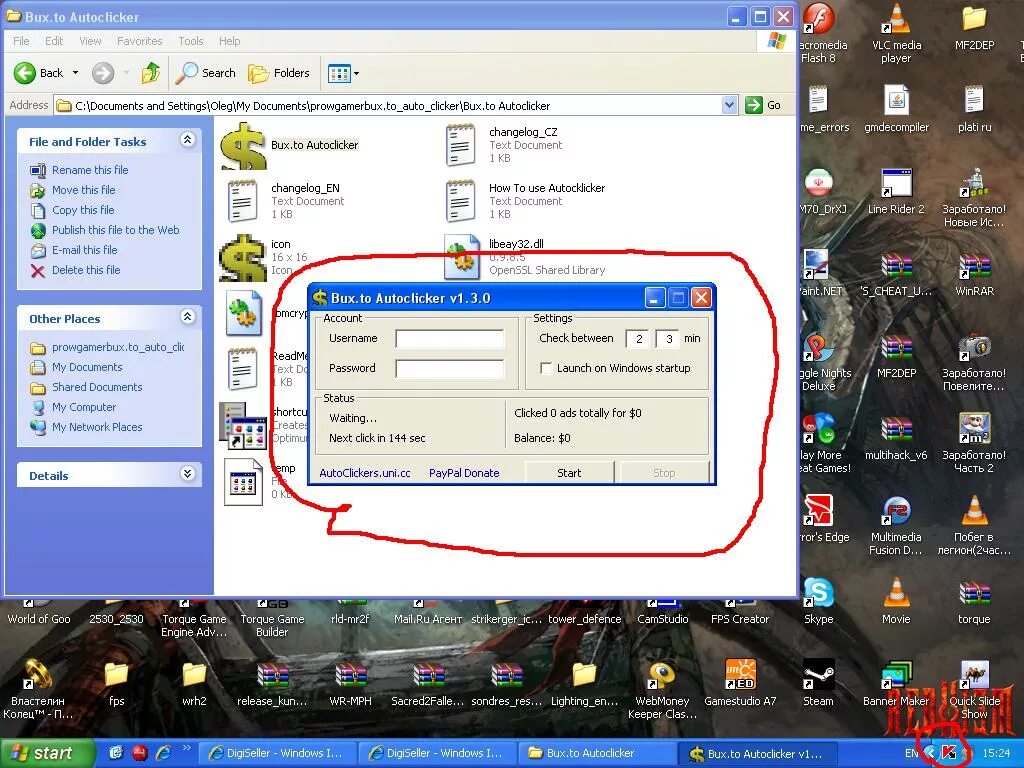
Task: Open Skype desktop shortcut
Action: click(x=818, y=601)
